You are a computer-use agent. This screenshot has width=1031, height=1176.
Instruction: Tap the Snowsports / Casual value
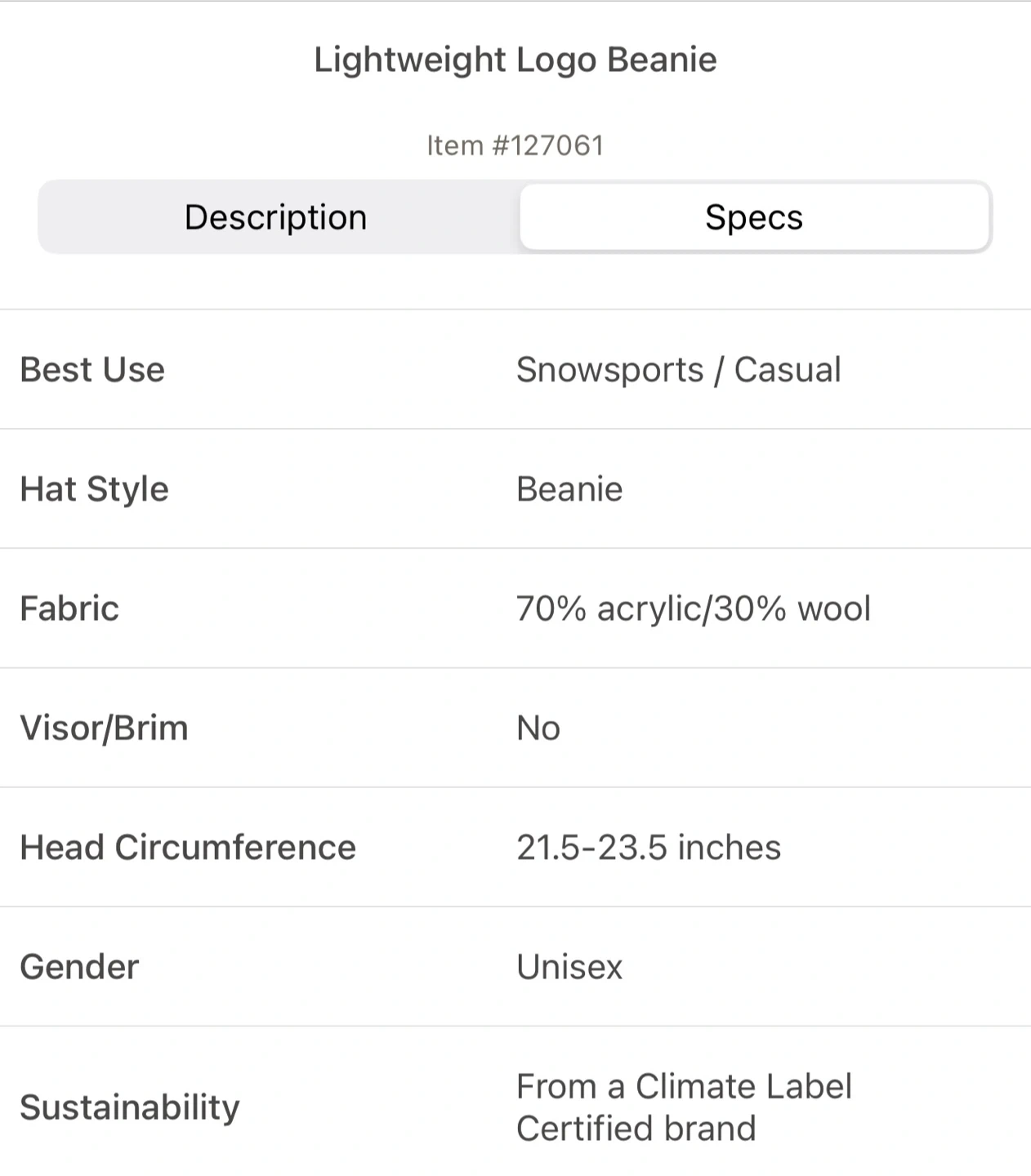[x=678, y=370]
